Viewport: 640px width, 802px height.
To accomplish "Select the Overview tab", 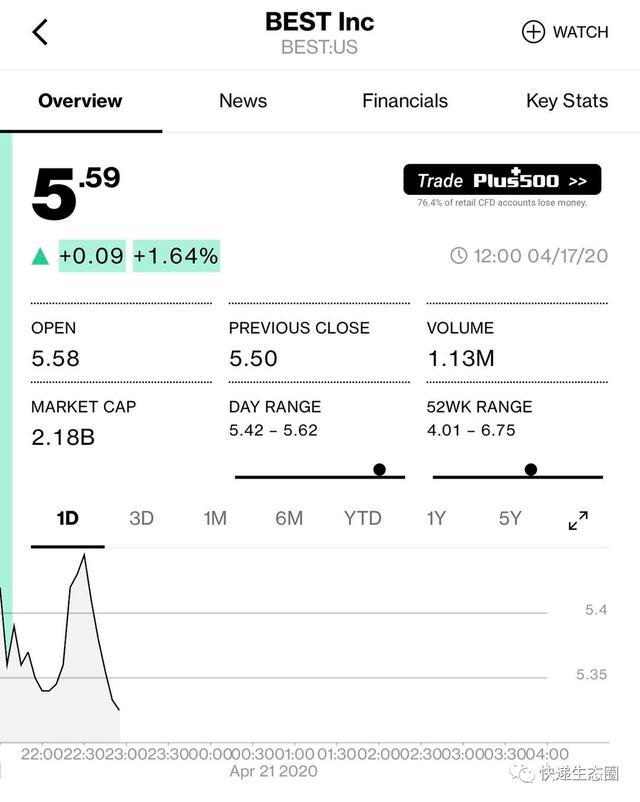I will tap(80, 101).
